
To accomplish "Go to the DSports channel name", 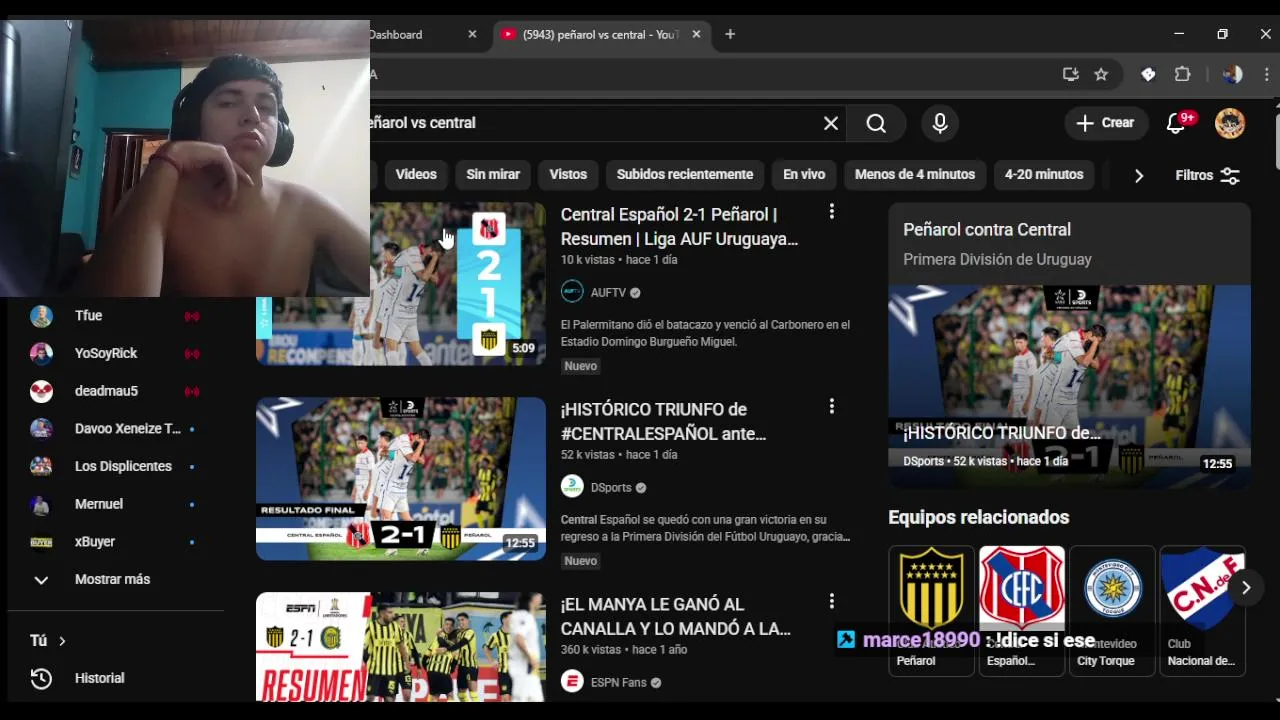I will point(611,488).
